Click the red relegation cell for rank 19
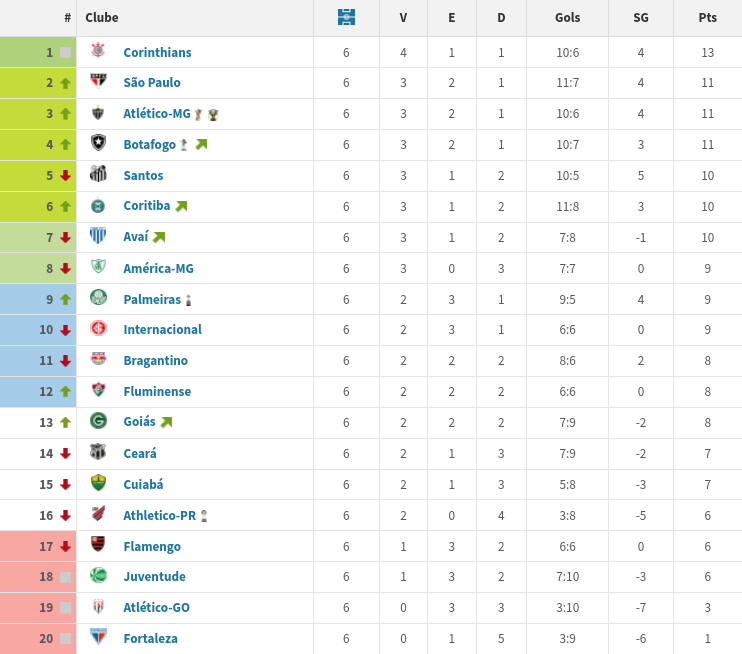The height and width of the screenshot is (654, 742). pos(38,608)
